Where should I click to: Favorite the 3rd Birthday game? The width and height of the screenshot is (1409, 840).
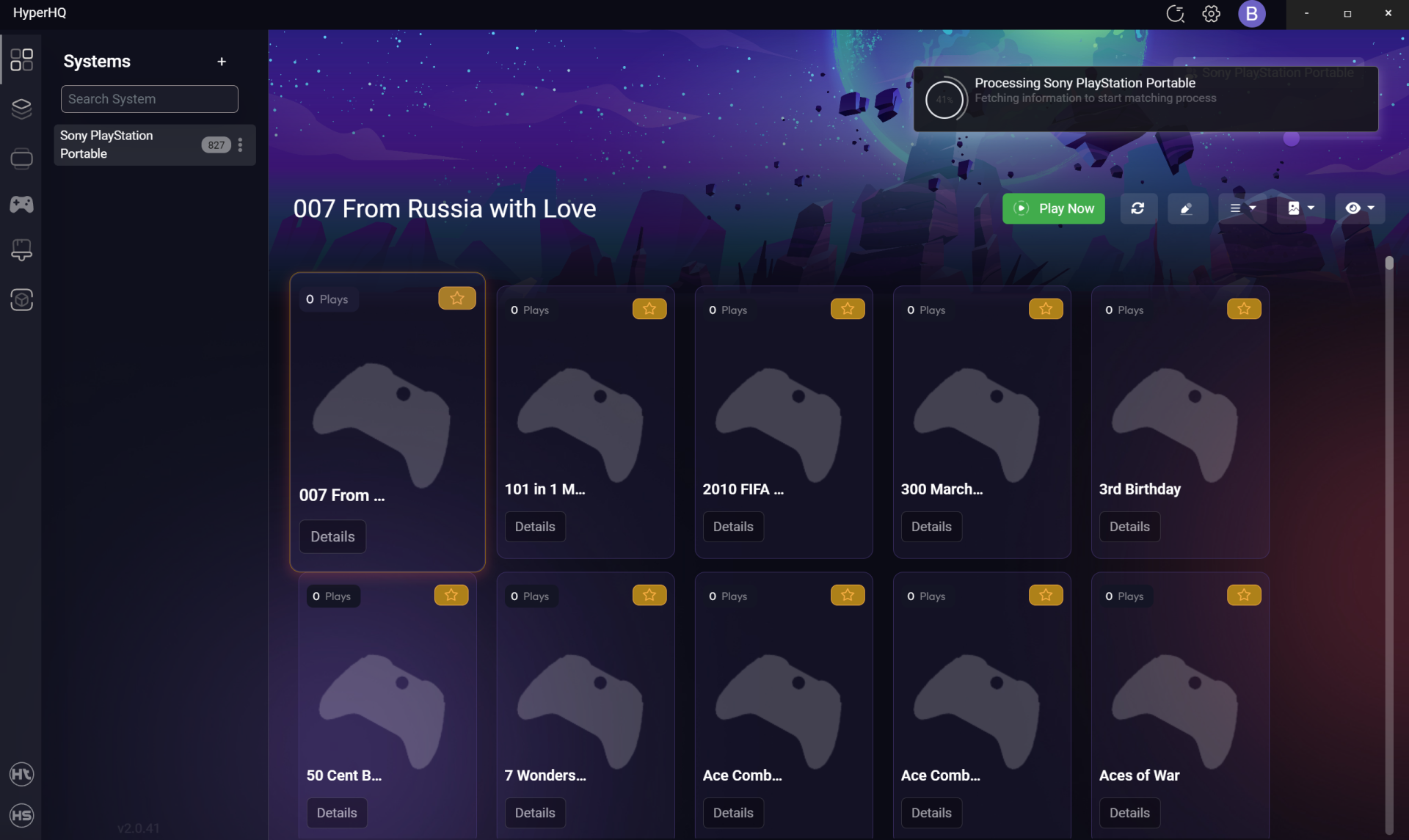[1243, 309]
